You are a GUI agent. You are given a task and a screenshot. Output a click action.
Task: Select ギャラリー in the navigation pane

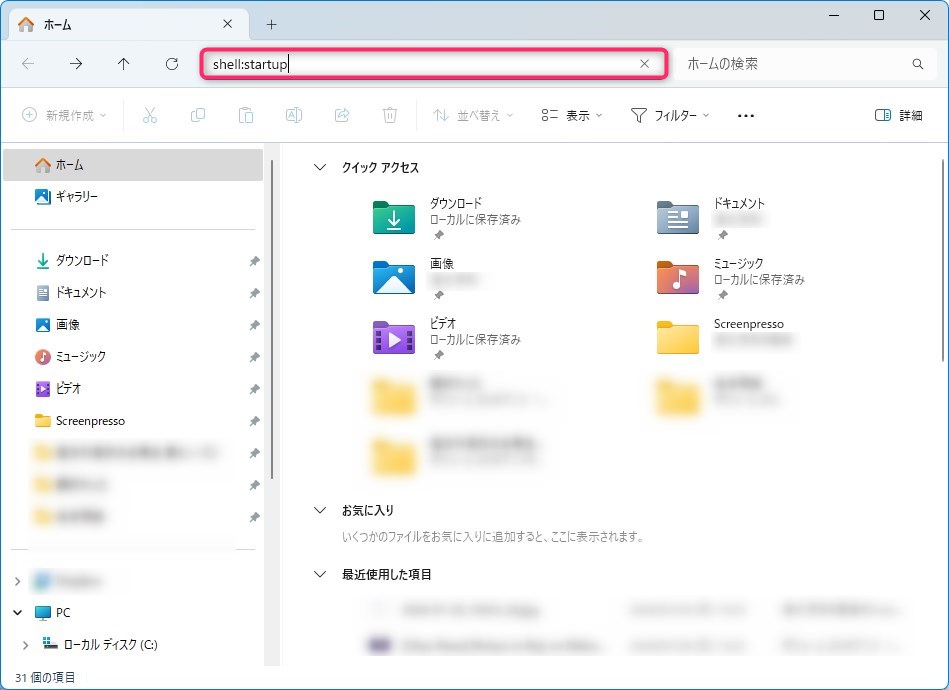click(76, 197)
